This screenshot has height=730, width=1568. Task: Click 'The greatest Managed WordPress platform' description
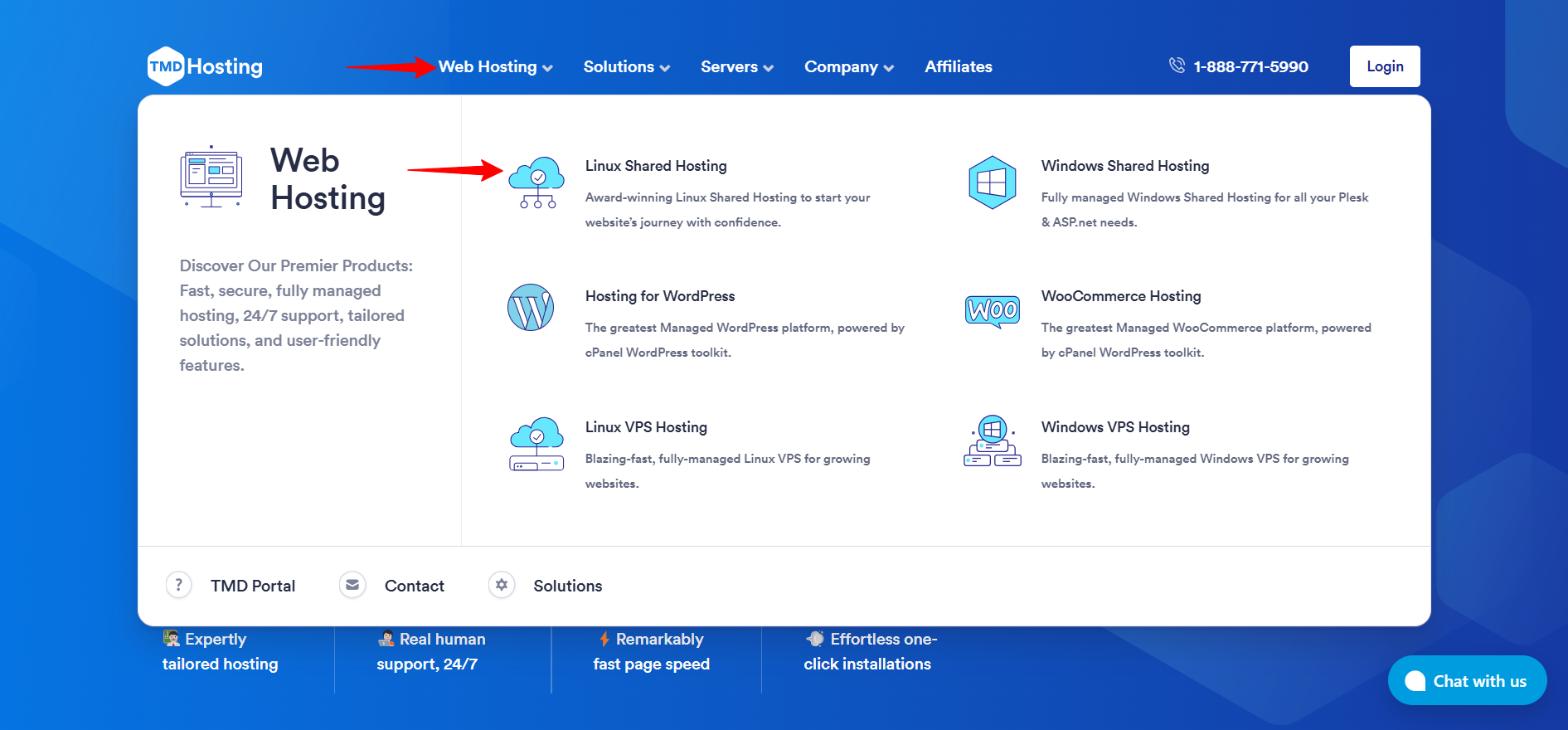pyautogui.click(x=745, y=340)
